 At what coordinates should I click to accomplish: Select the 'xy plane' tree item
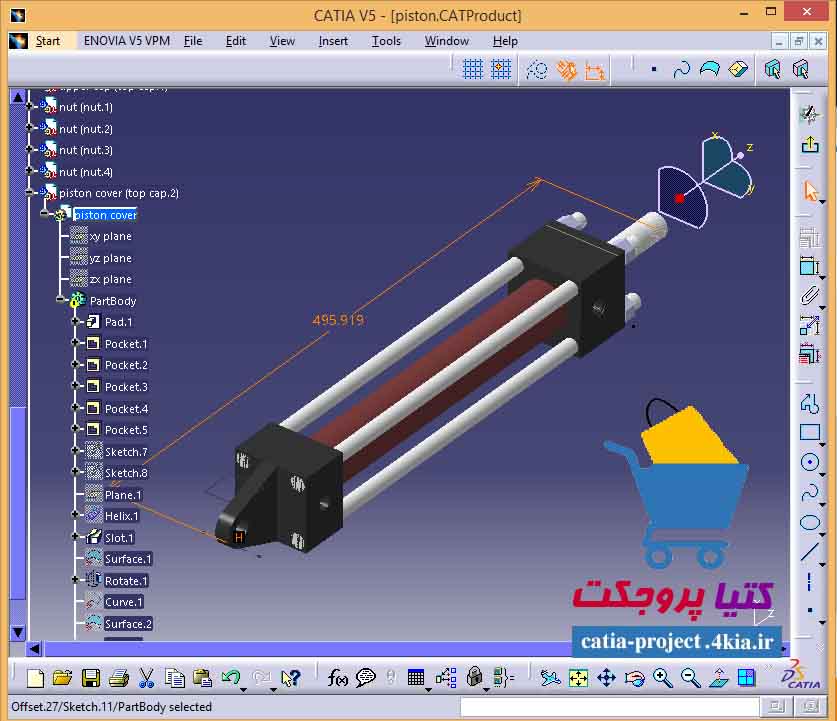(x=110, y=236)
